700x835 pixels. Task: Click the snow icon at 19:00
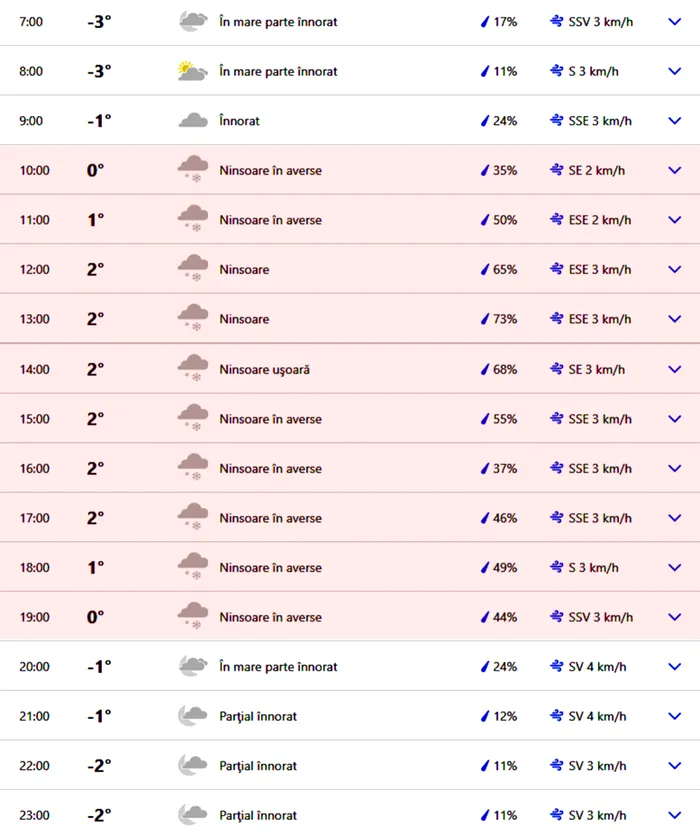coord(192,617)
